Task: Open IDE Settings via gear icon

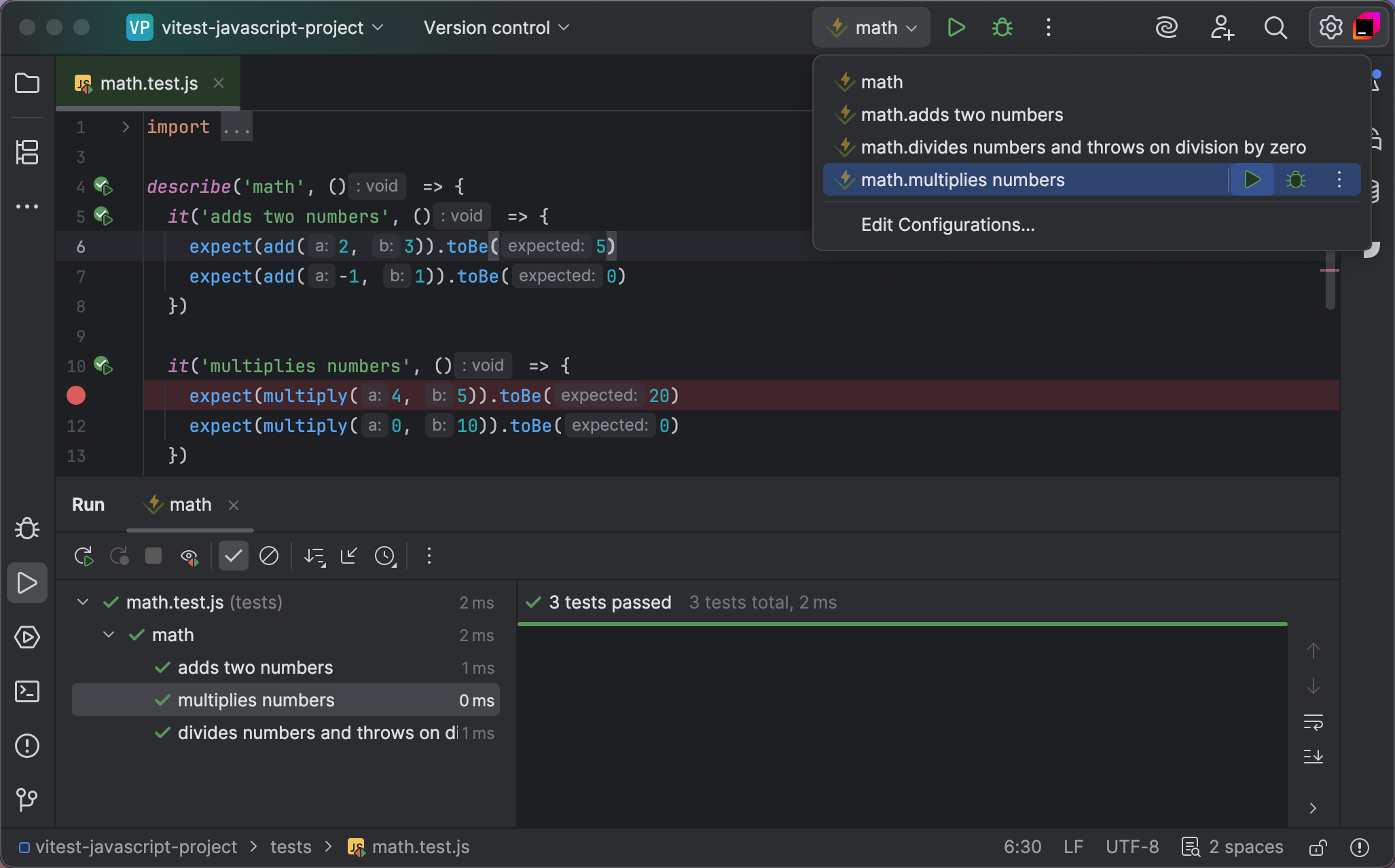Action: pyautogui.click(x=1330, y=27)
